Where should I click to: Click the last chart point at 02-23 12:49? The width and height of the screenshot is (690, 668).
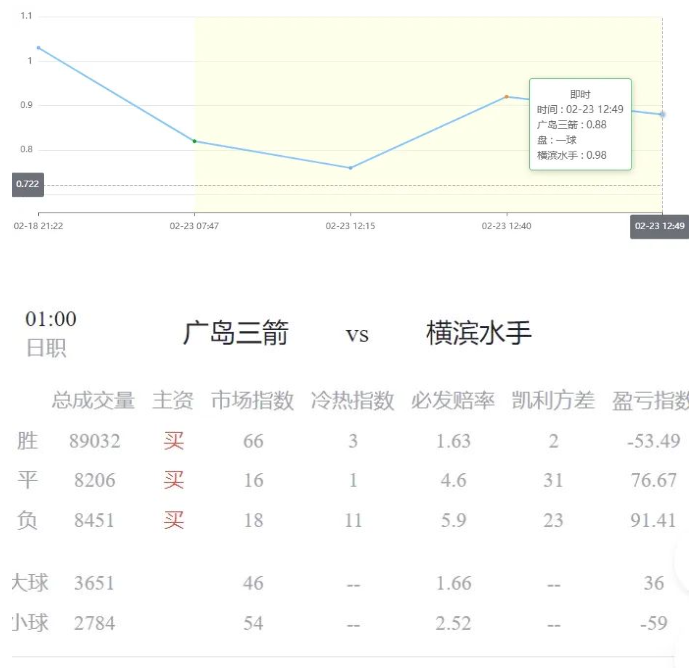coord(662,114)
